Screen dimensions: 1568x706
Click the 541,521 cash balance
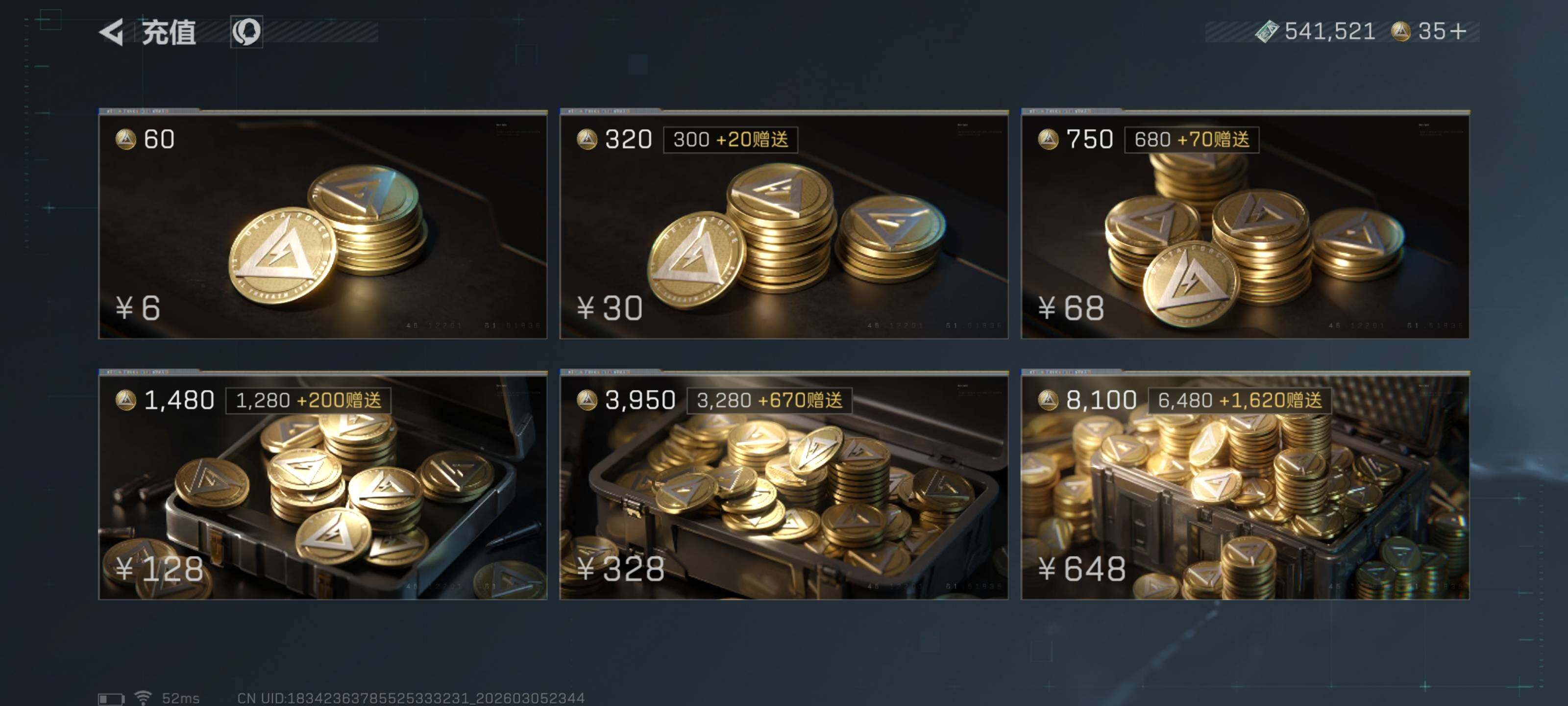(1330, 32)
